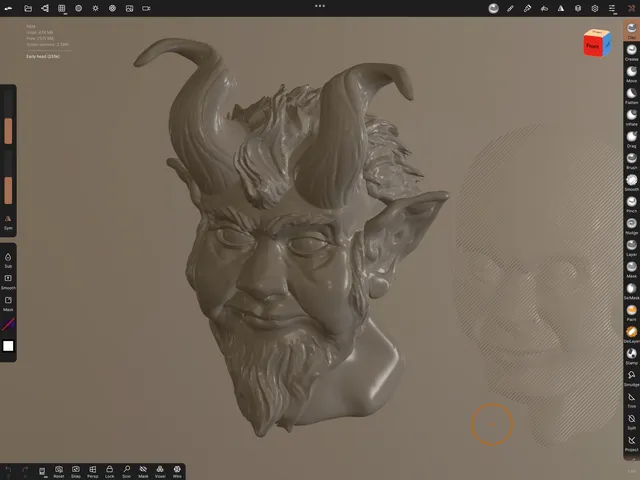Select the SelMask tool

pyautogui.click(x=631, y=291)
